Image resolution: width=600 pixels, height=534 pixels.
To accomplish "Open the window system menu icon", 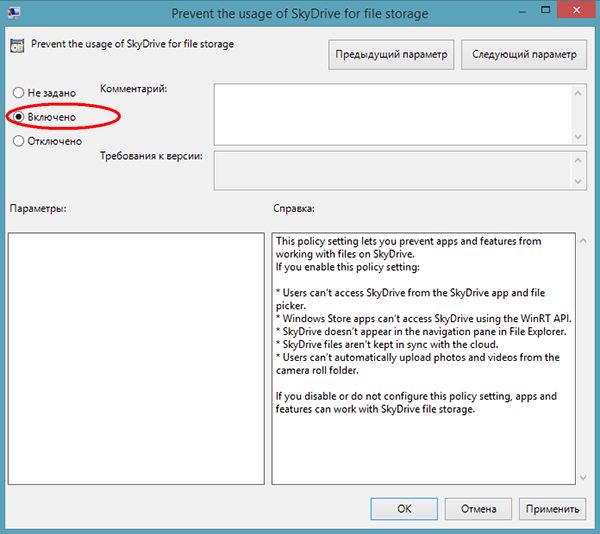I will 14,13.
